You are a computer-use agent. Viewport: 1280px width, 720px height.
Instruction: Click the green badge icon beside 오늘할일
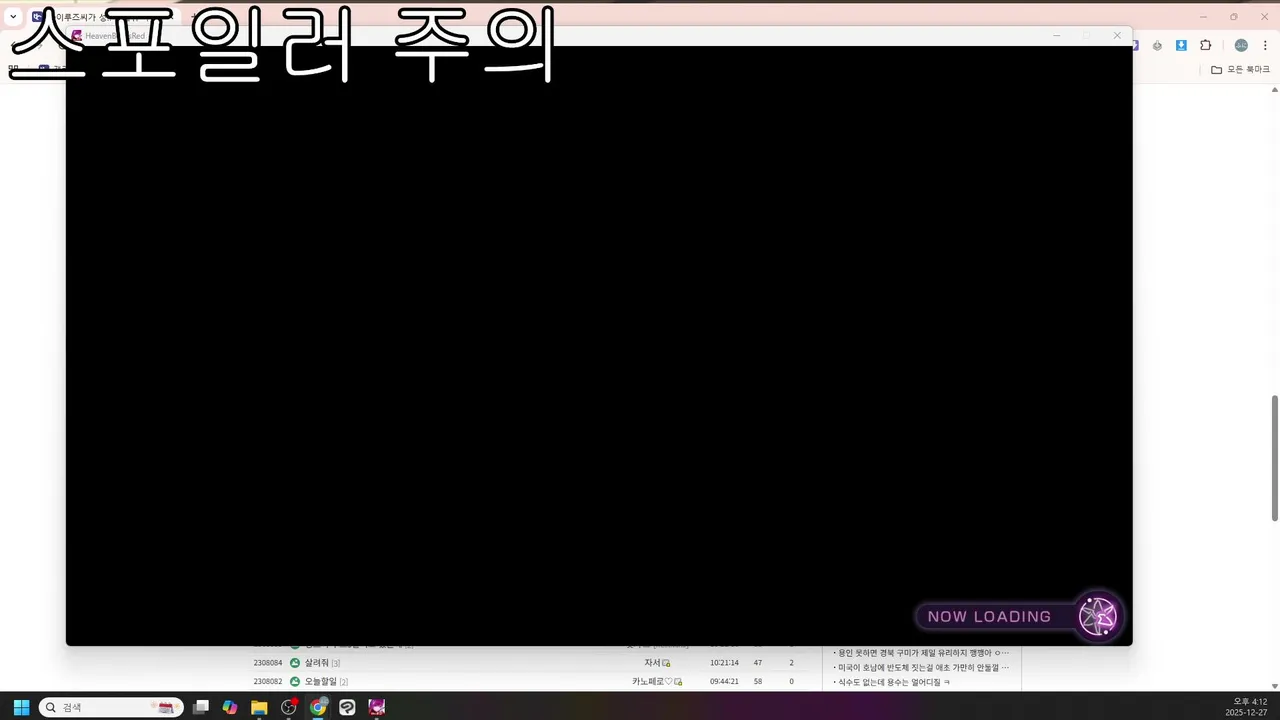pyautogui.click(x=295, y=681)
